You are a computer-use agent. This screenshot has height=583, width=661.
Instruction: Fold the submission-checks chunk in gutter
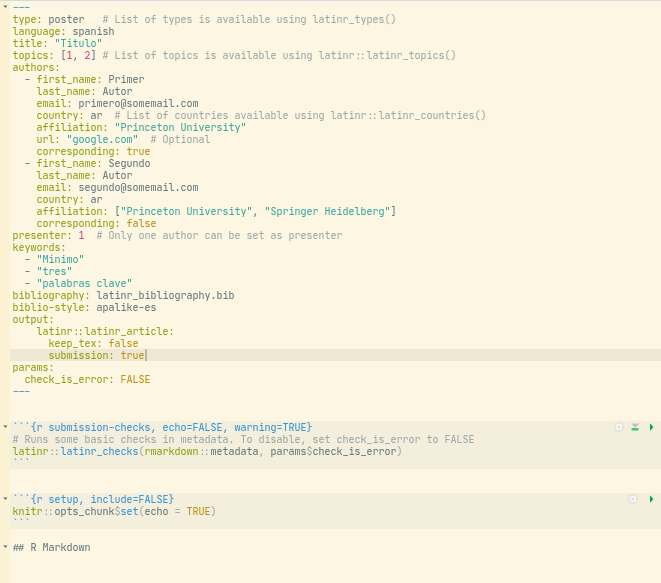point(5,428)
